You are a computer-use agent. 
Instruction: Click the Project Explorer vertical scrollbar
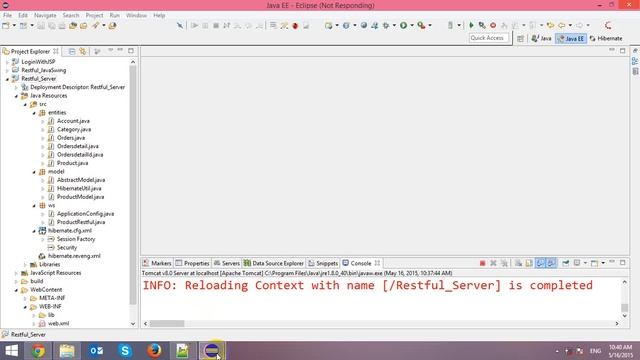133,185
